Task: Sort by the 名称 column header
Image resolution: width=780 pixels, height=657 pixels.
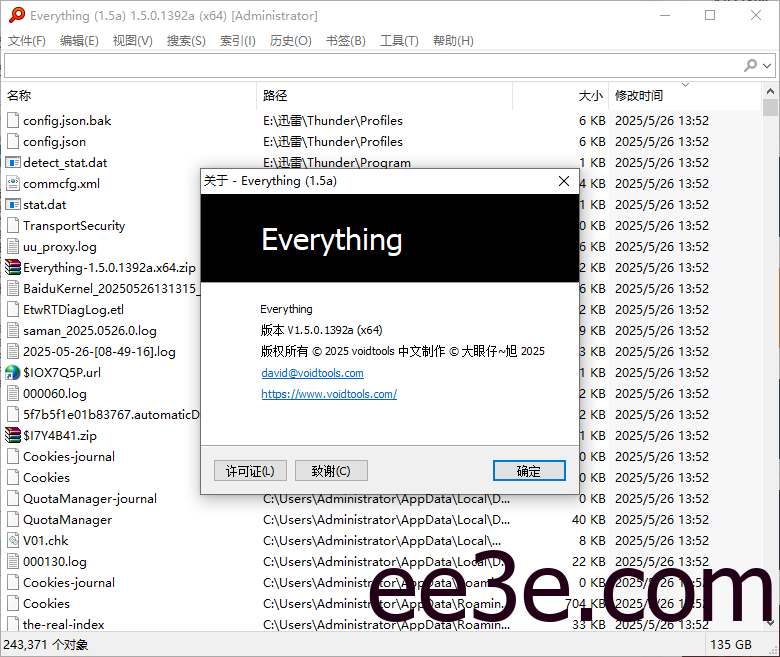Action: tap(129, 95)
